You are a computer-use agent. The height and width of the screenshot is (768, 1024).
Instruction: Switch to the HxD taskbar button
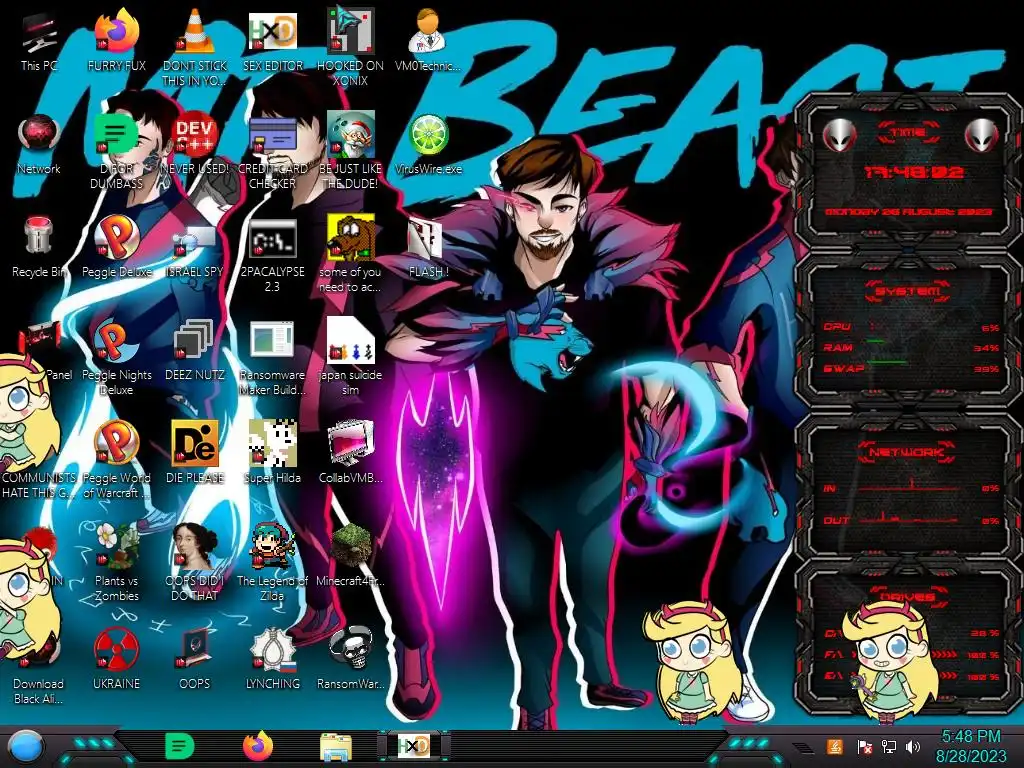tap(413, 746)
